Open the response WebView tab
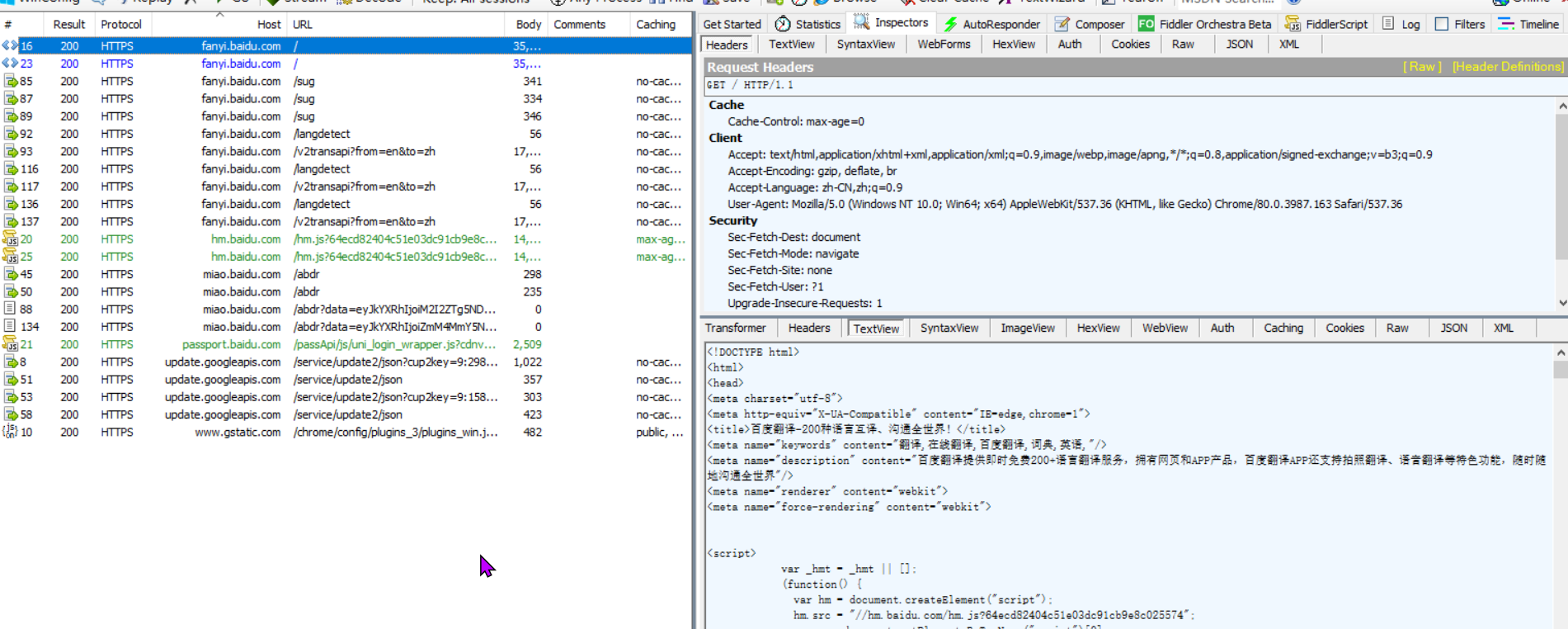This screenshot has width=1568, height=629. coord(1165,328)
